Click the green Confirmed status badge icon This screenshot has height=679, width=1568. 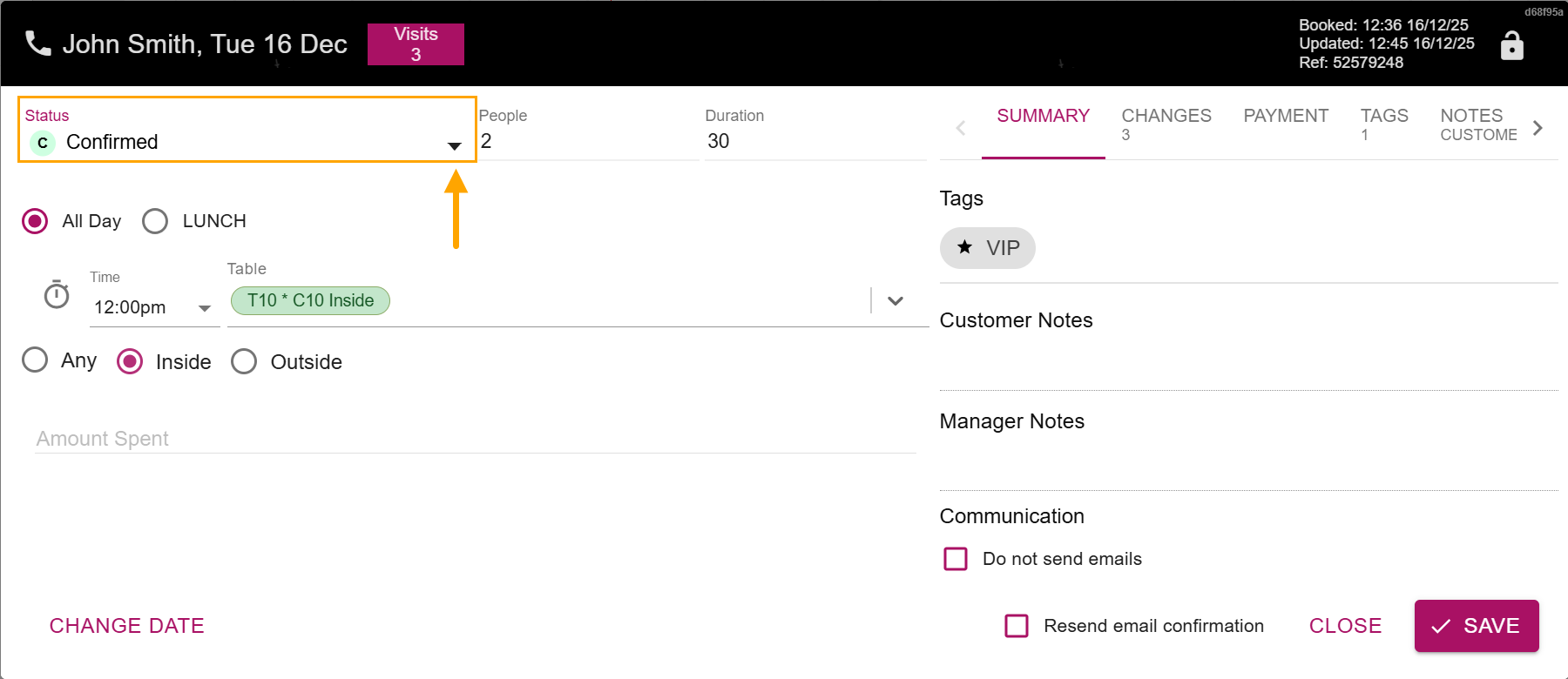pyautogui.click(x=43, y=143)
